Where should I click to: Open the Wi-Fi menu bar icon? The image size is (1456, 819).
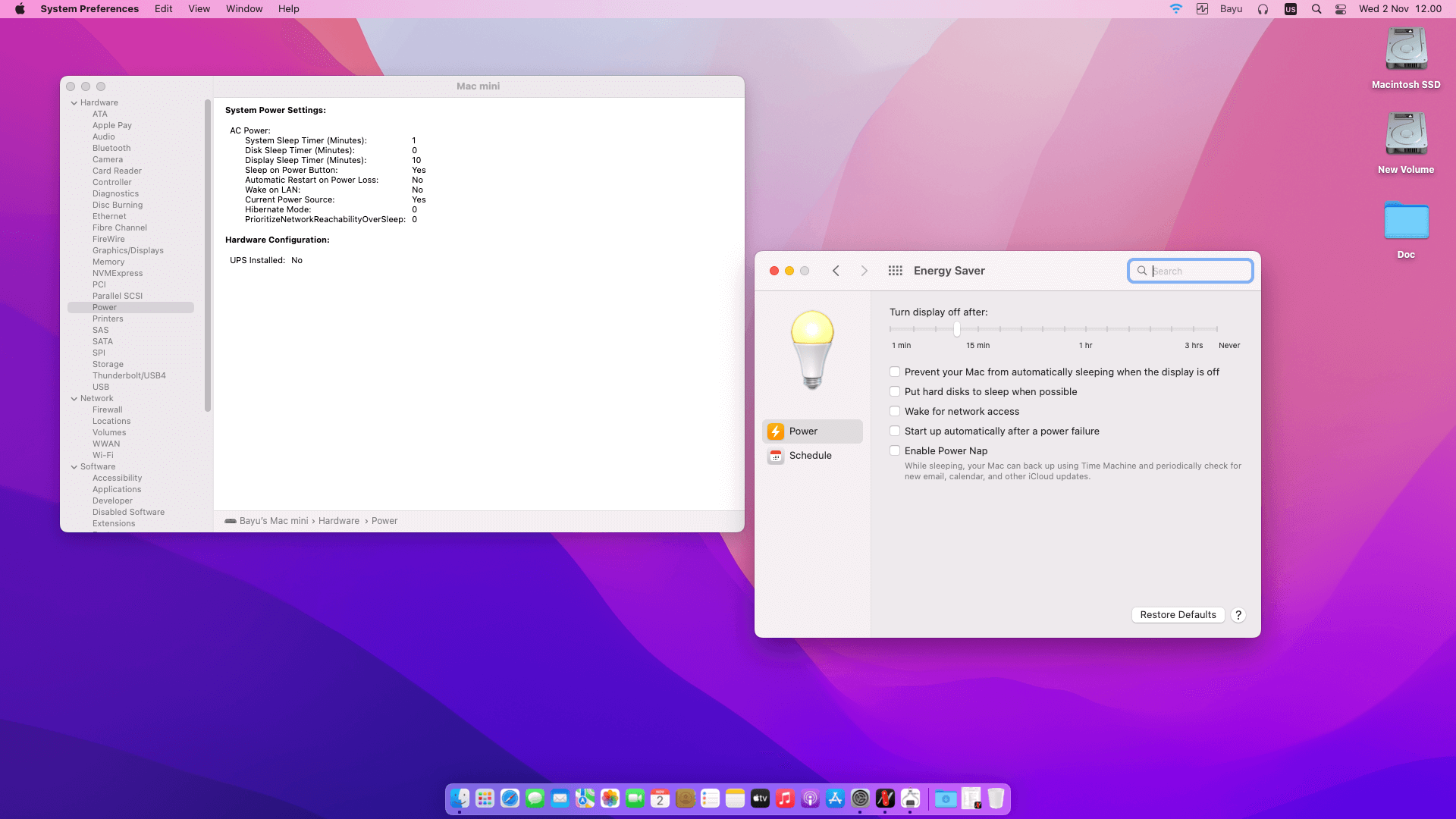[1175, 9]
